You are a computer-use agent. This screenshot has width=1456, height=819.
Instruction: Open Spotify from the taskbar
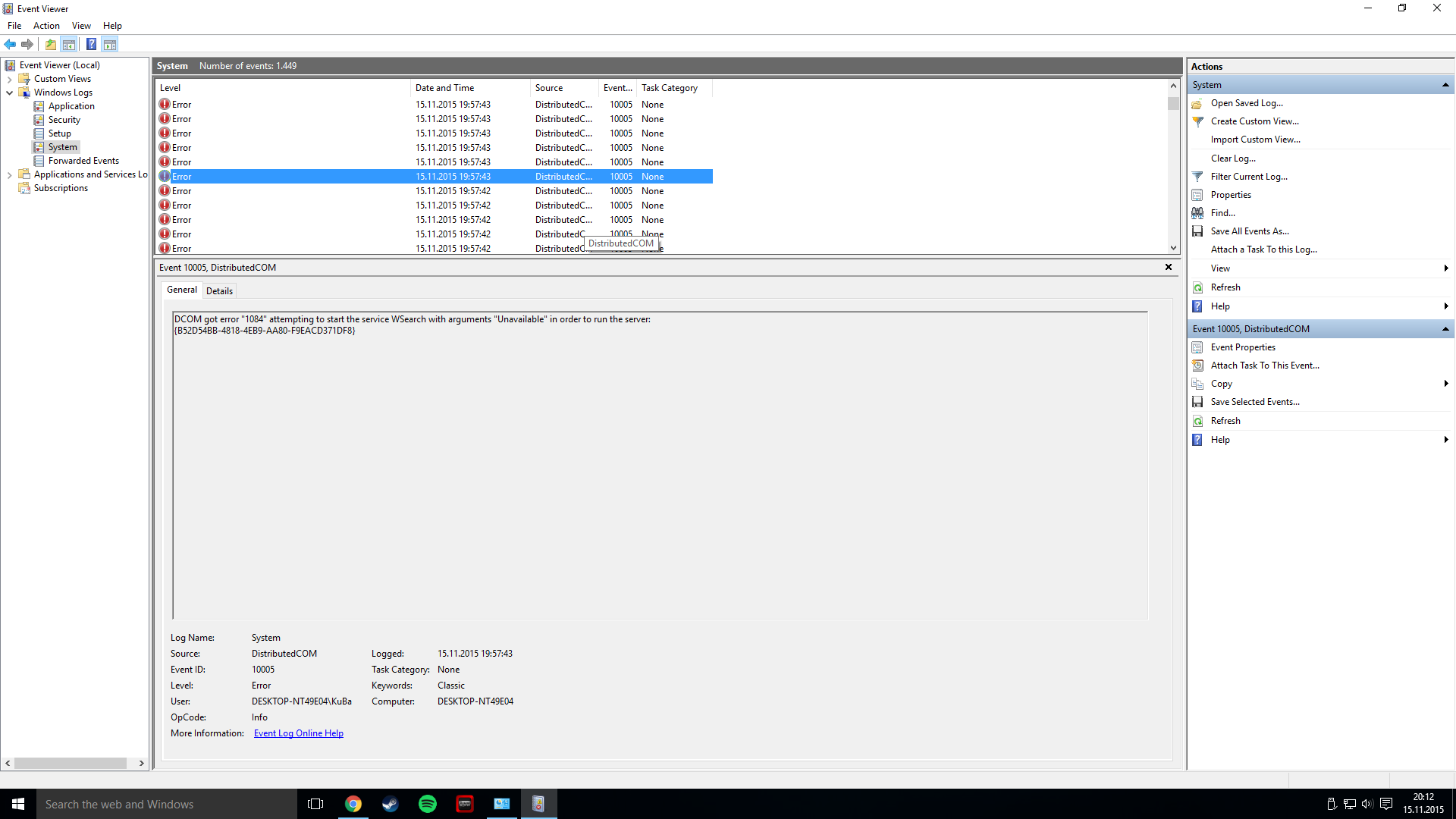point(427,804)
